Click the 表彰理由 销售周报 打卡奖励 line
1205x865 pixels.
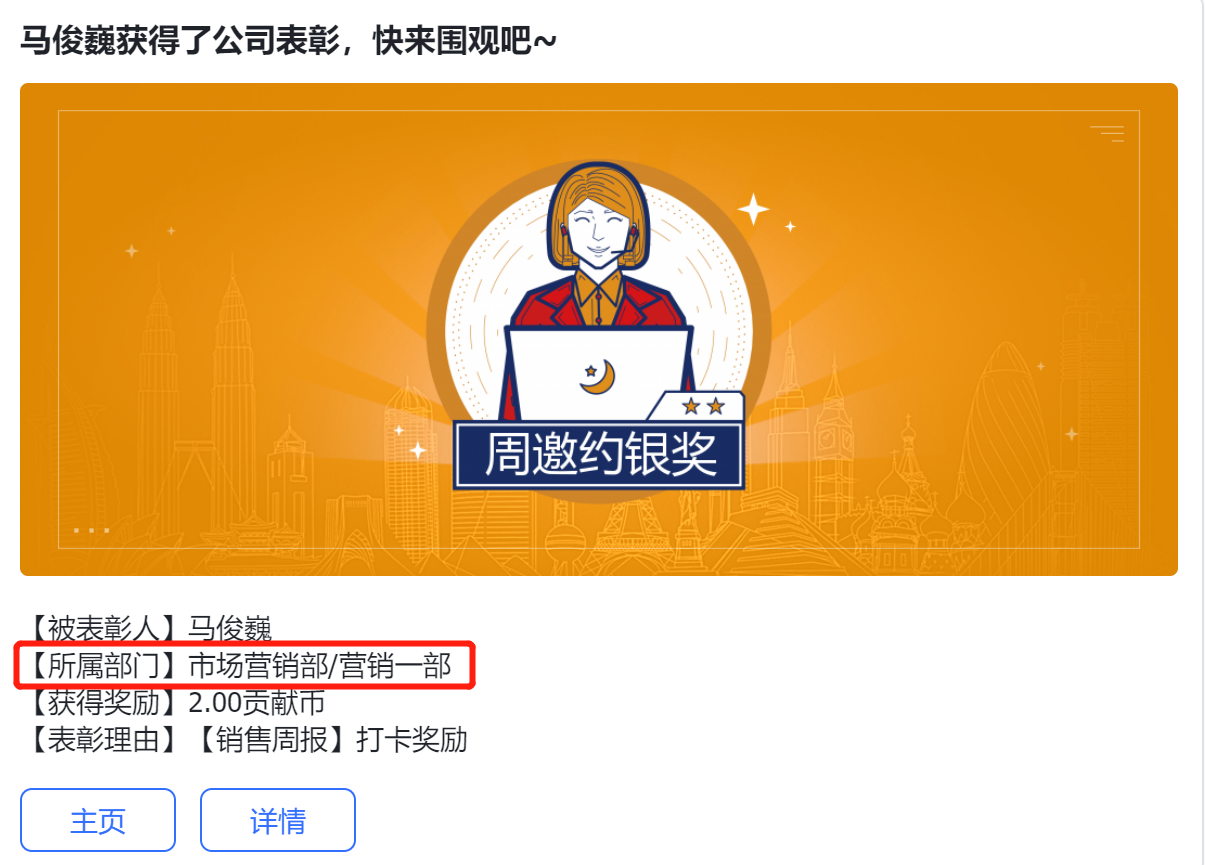pyautogui.click(x=244, y=740)
